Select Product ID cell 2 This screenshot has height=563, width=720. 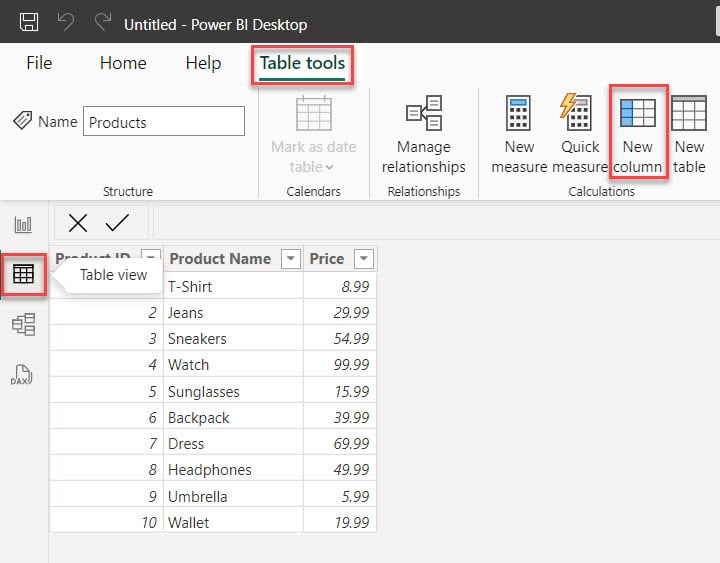(107, 312)
